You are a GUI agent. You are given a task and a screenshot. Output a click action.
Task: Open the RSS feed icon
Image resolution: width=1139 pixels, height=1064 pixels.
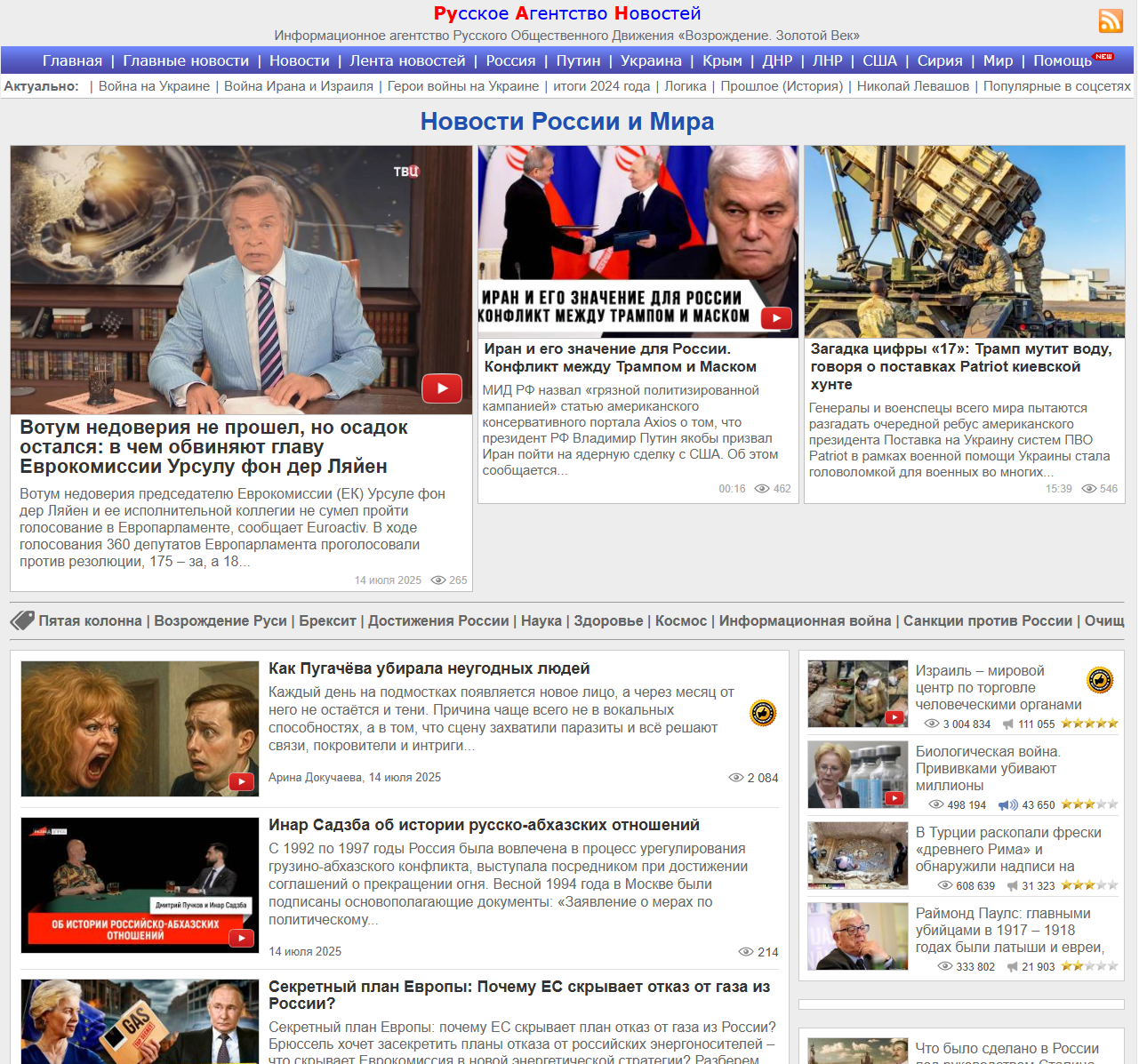pos(1111,20)
